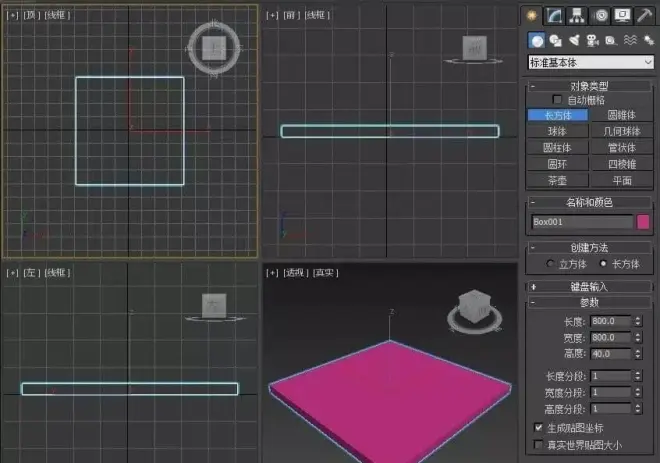This screenshot has height=463, width=660.
Task: Uncheck the 生成贴图坐标 checkbox
Action: (x=538, y=428)
